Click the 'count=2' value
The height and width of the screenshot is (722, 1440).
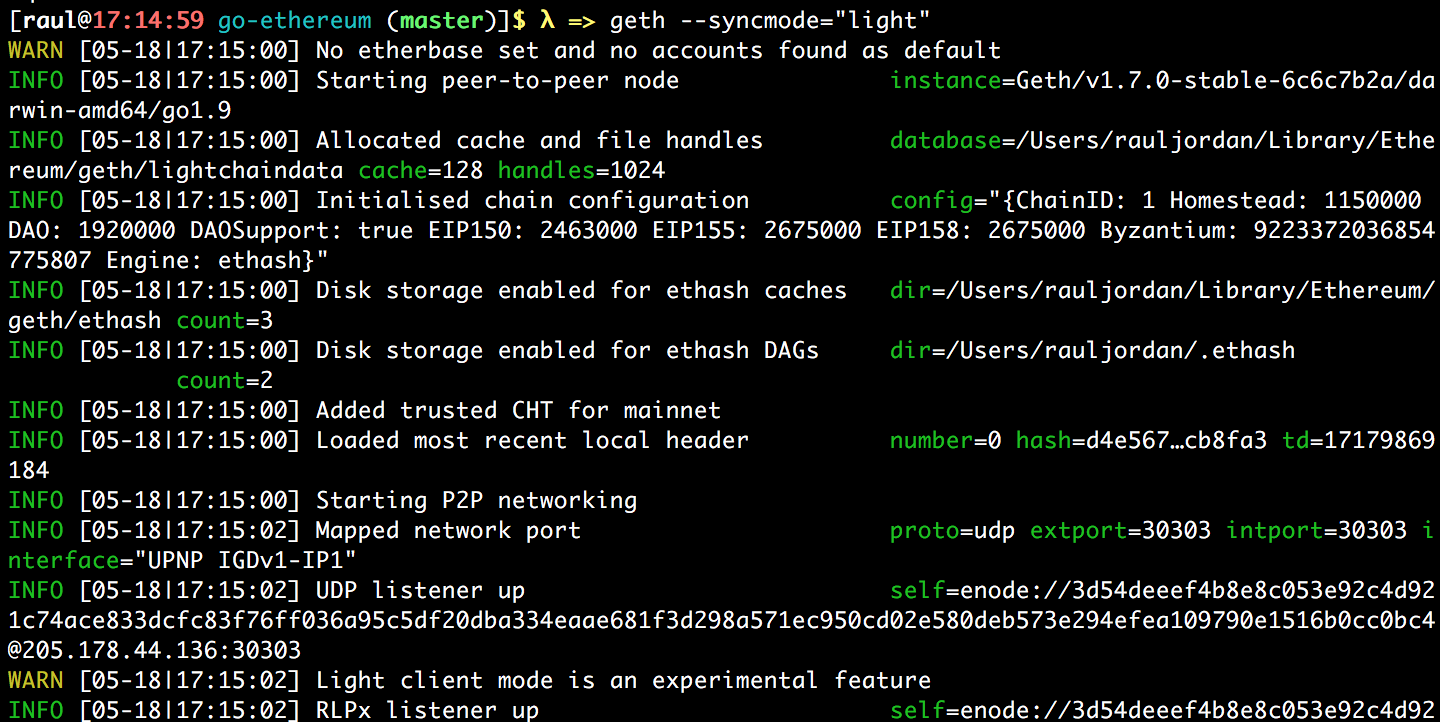click(224, 380)
